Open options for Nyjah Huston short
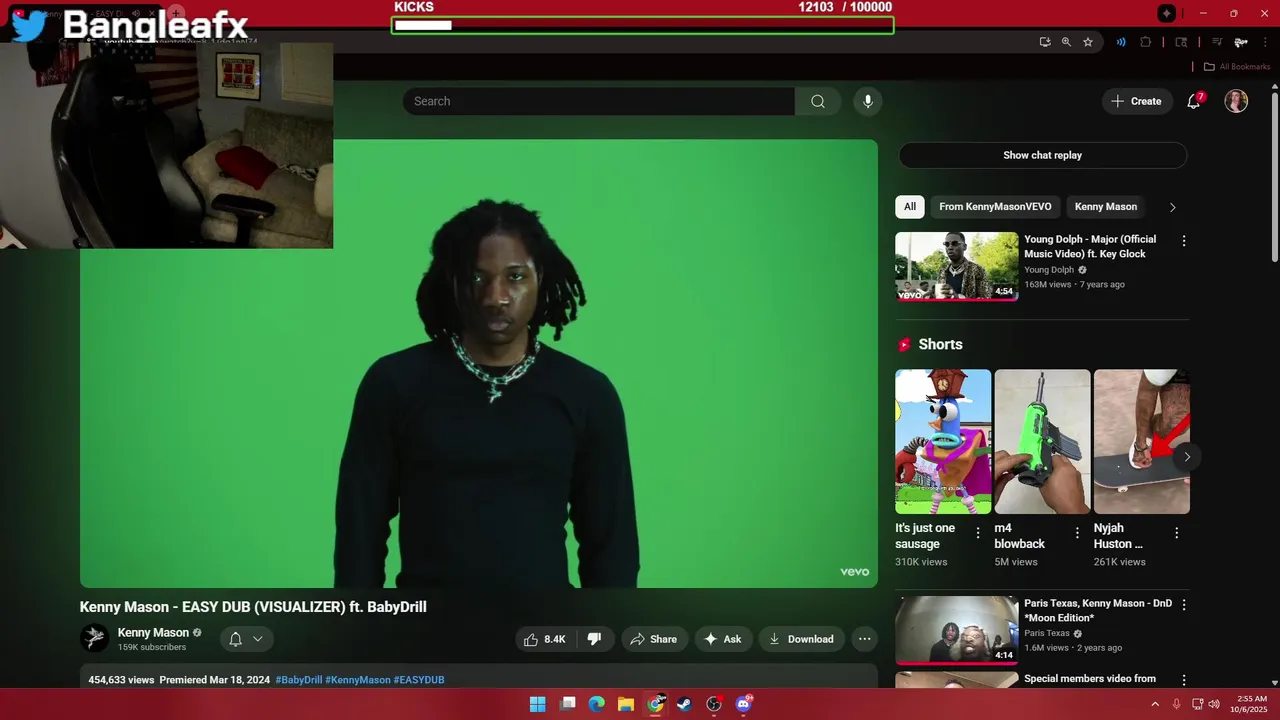The image size is (1280, 720). pyautogui.click(x=1176, y=533)
